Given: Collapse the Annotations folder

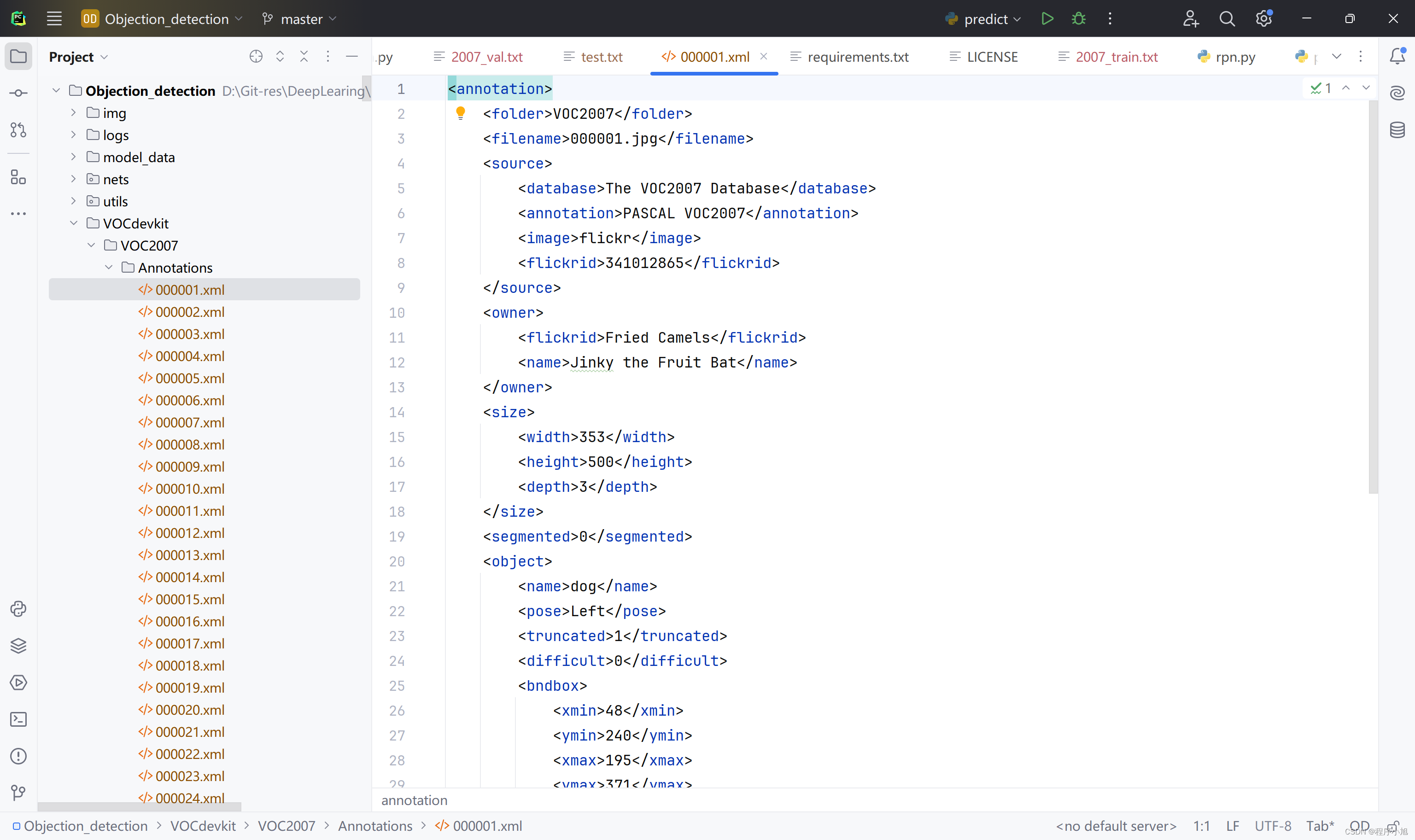Looking at the screenshot, I should point(109,267).
